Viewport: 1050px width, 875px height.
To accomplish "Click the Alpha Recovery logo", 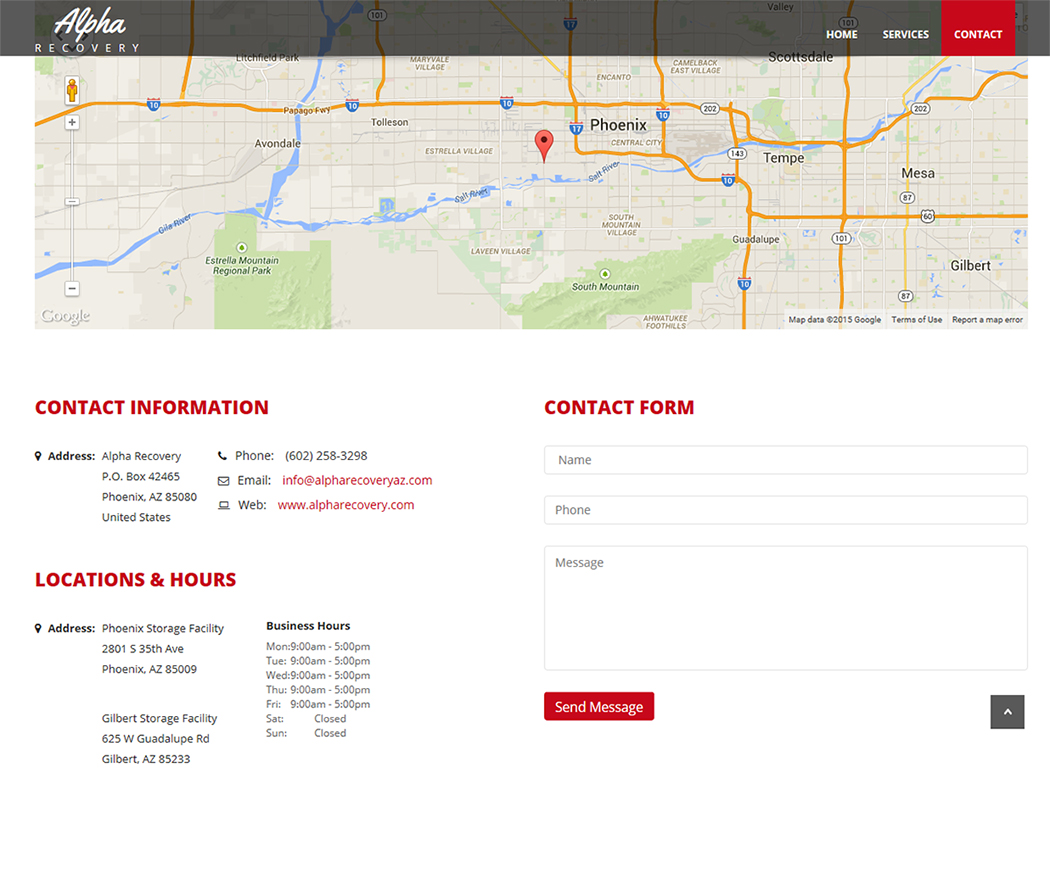I will pos(88,28).
